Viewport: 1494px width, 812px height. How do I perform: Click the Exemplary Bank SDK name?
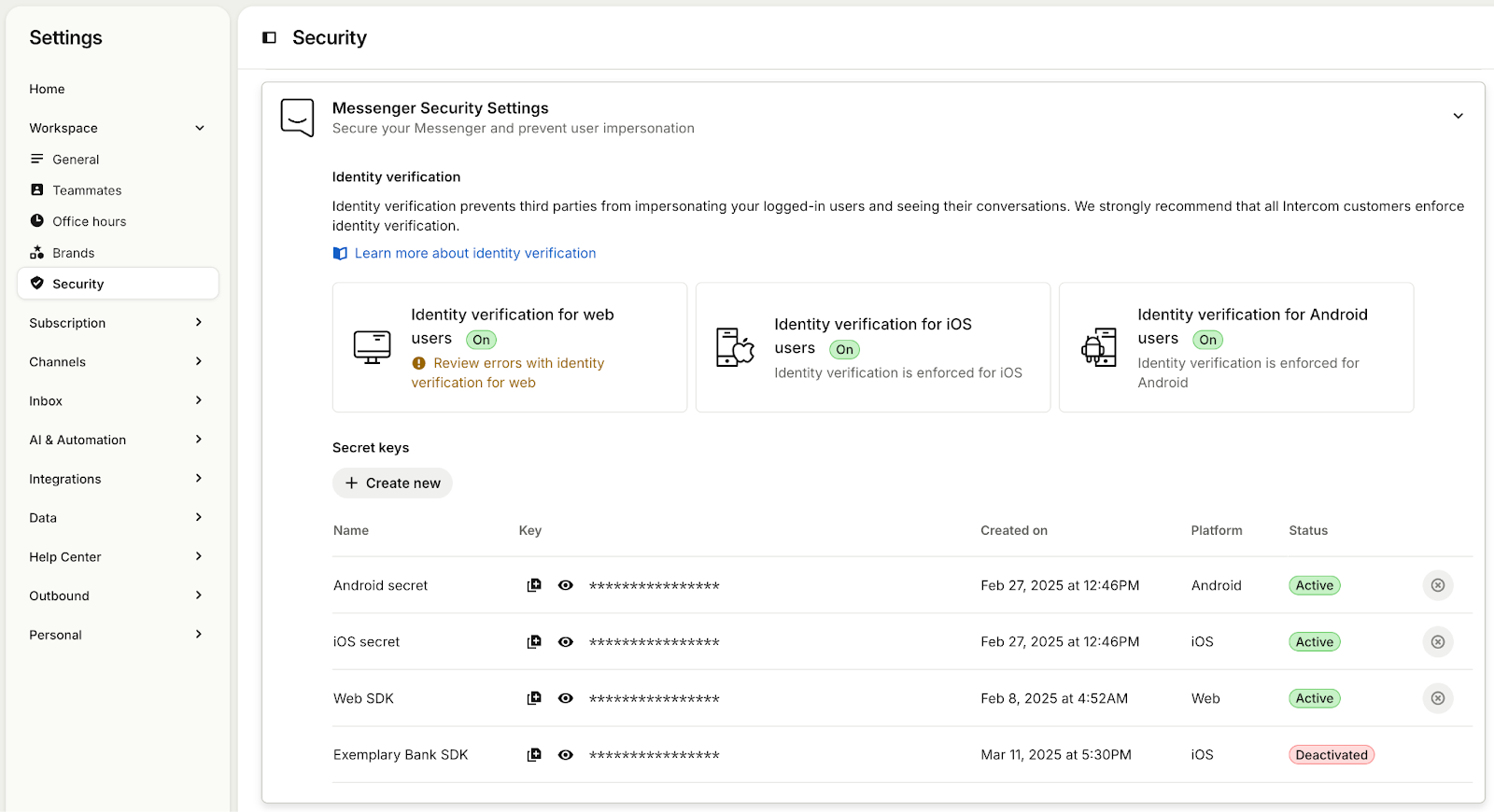(x=401, y=754)
